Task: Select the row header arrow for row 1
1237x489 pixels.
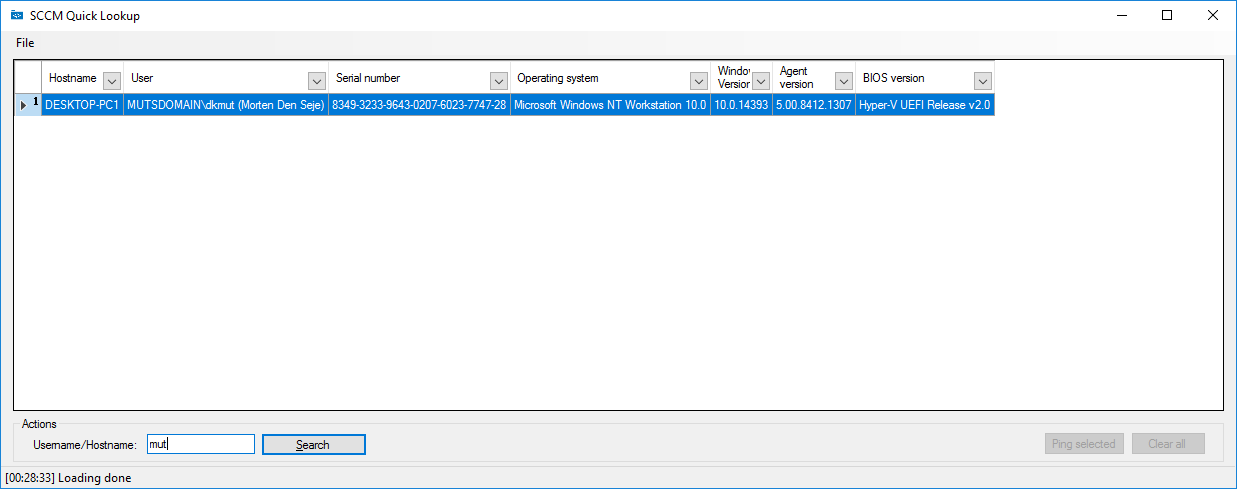Action: (28, 105)
